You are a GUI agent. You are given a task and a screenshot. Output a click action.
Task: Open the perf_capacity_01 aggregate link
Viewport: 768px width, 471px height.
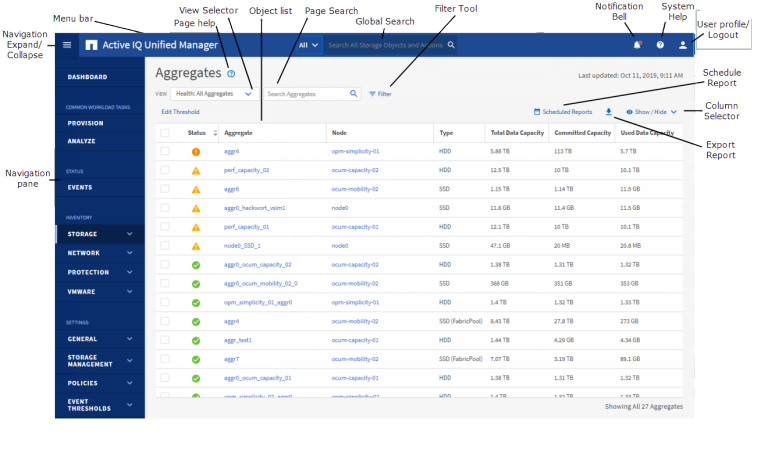coord(246,227)
